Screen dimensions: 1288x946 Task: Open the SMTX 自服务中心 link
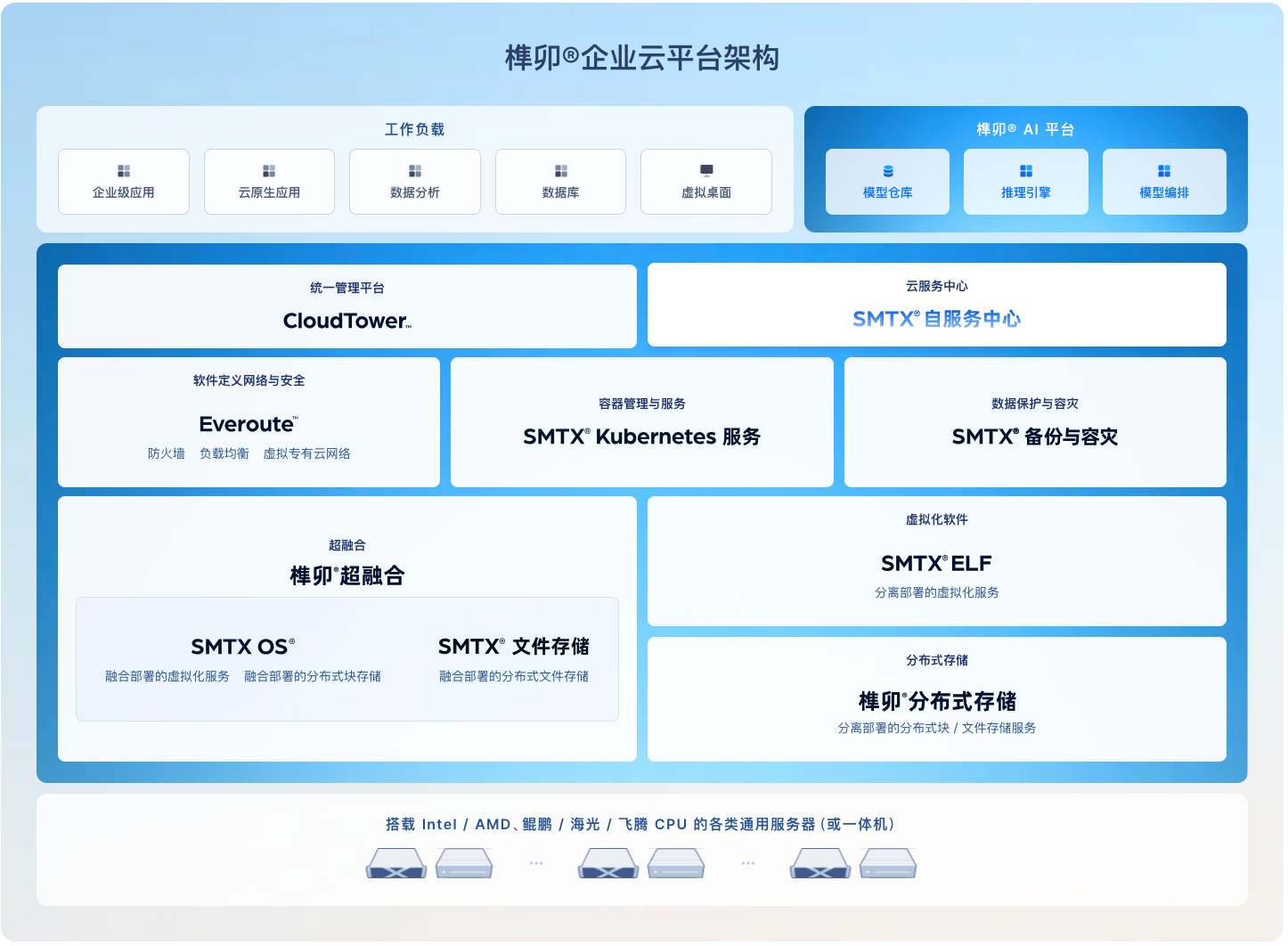click(x=936, y=318)
